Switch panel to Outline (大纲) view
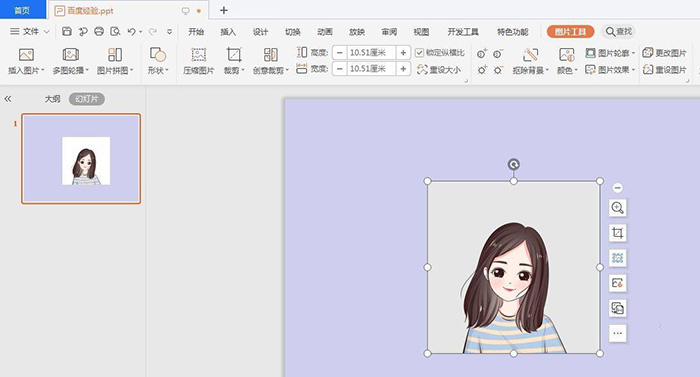 point(52,99)
